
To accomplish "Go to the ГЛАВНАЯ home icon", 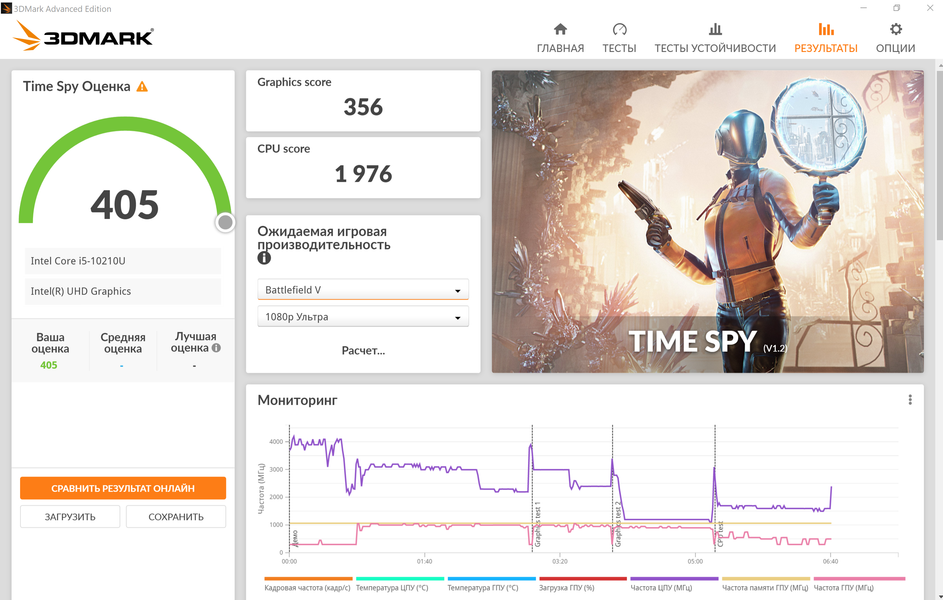I will pos(560,30).
